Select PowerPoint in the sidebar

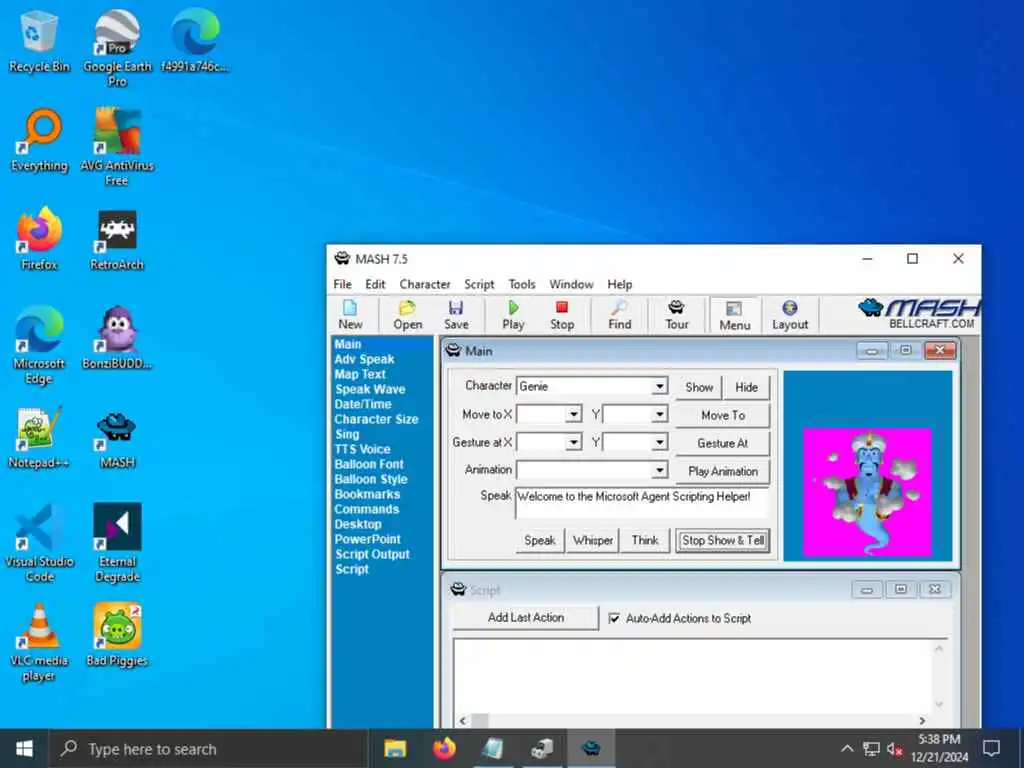(x=368, y=539)
